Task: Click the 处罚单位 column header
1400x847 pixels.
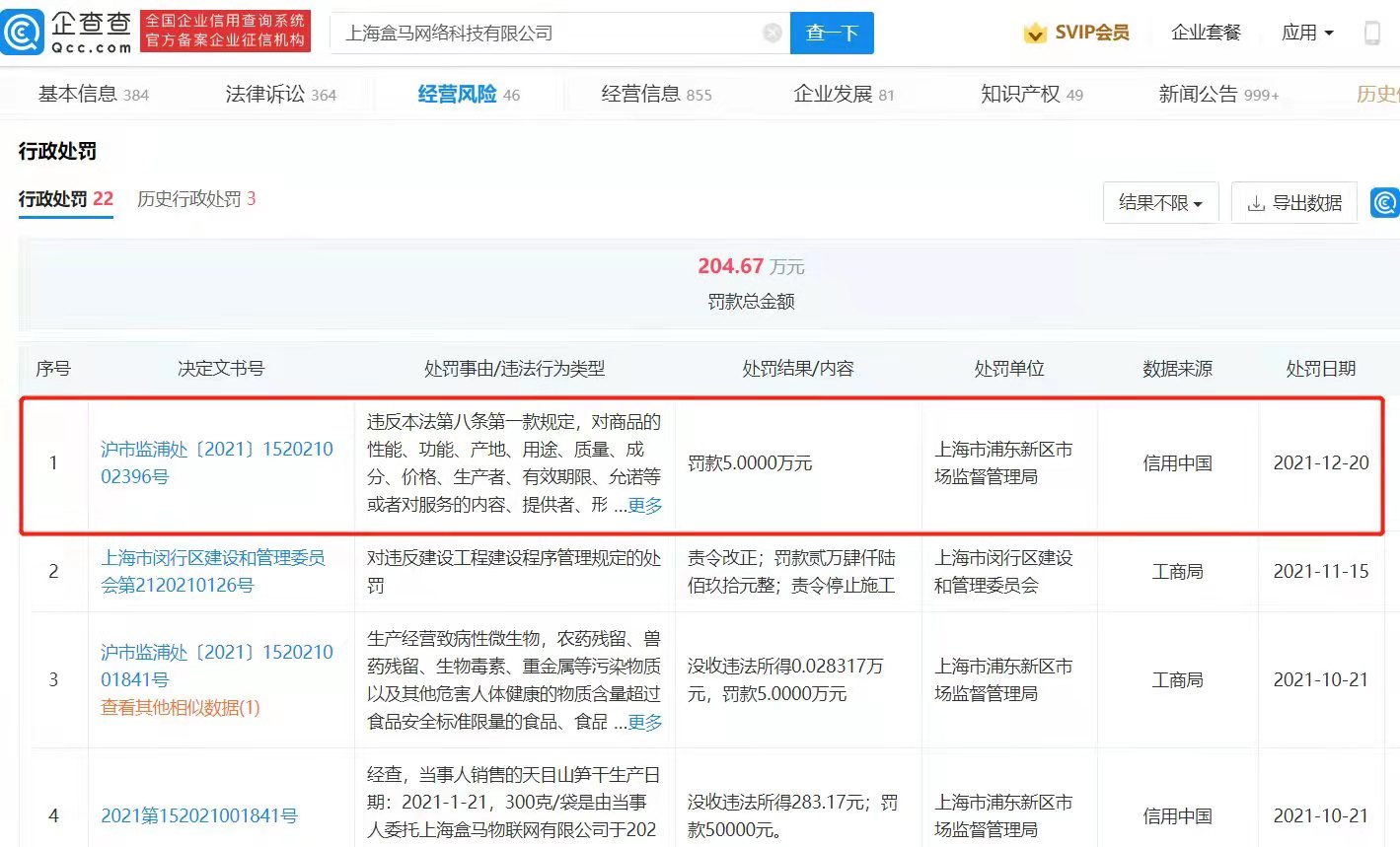Action: (1009, 369)
